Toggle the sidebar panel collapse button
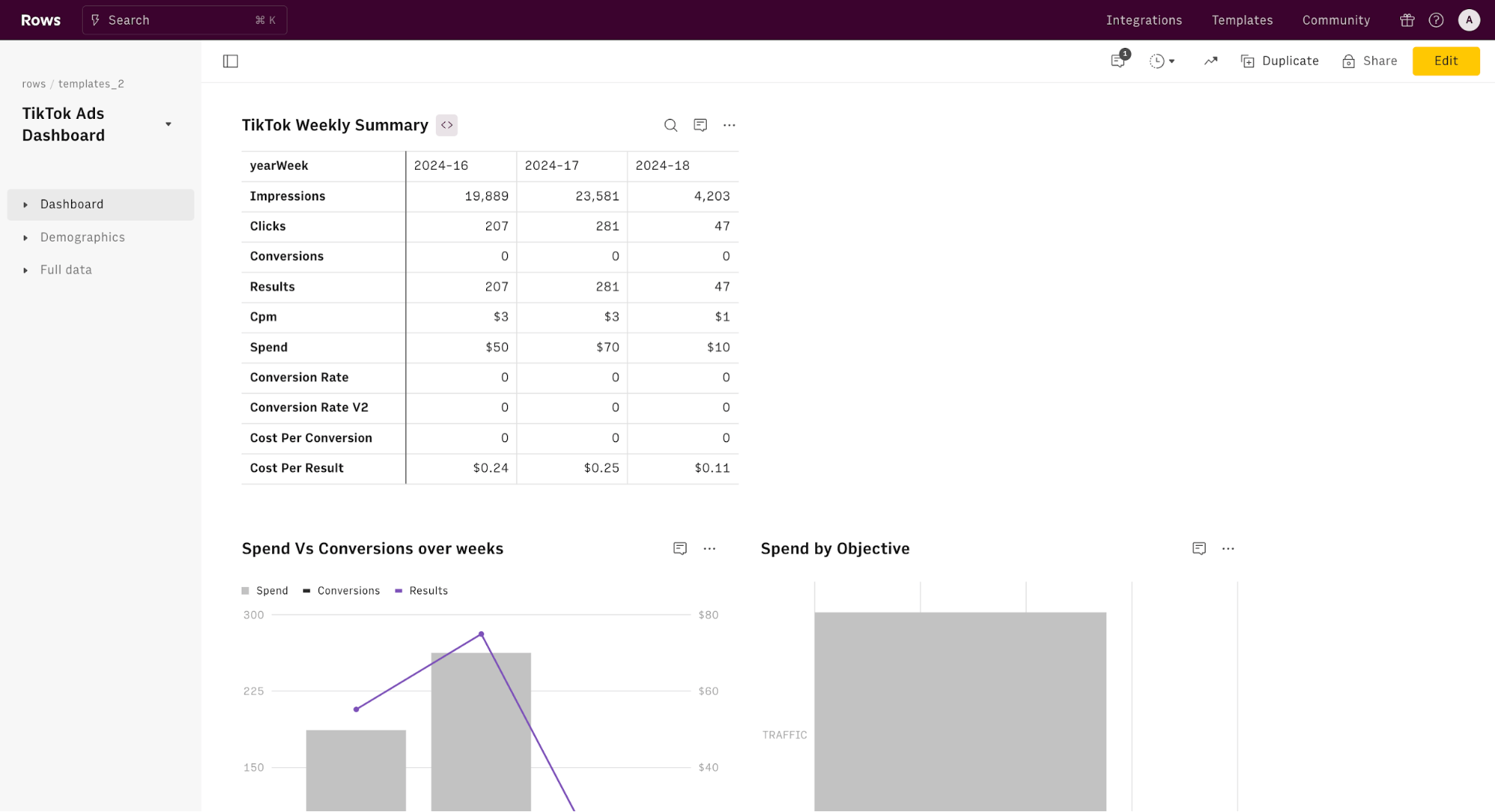1495x812 pixels. click(x=230, y=61)
